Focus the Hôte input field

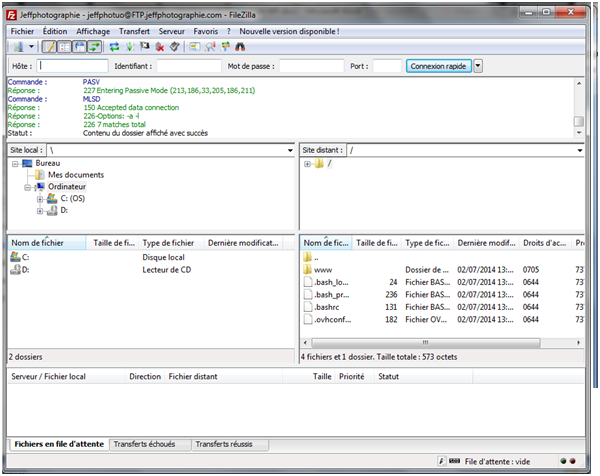(72, 66)
